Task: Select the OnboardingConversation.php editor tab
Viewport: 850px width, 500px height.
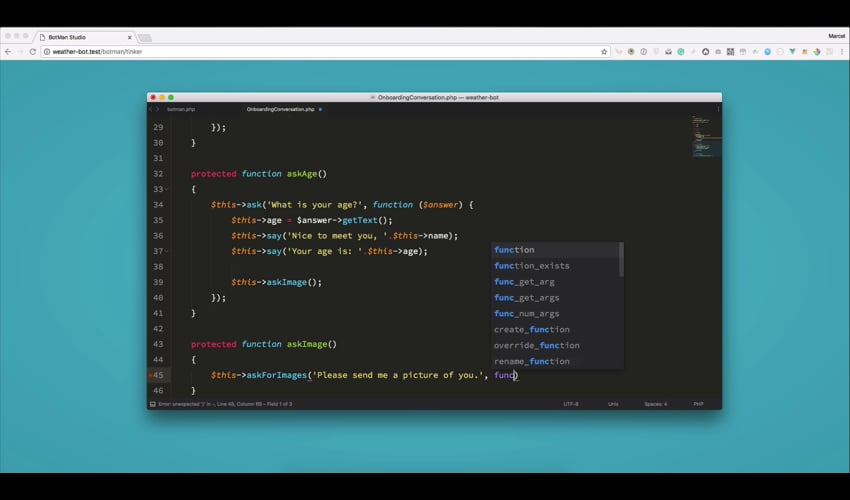Action: 280,109
